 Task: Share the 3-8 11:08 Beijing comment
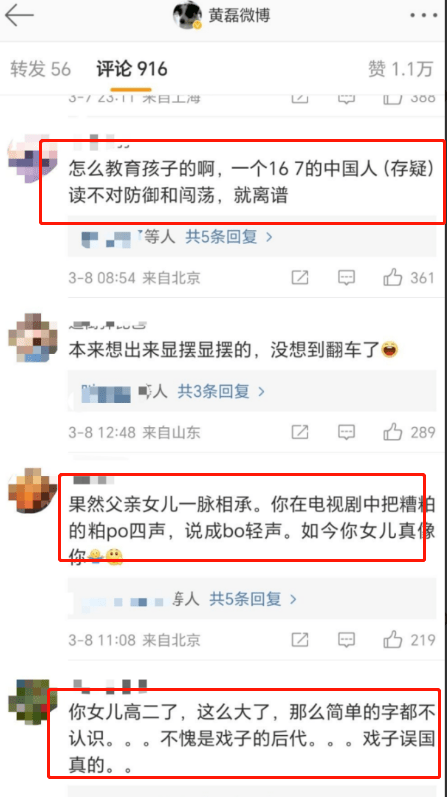(x=300, y=638)
